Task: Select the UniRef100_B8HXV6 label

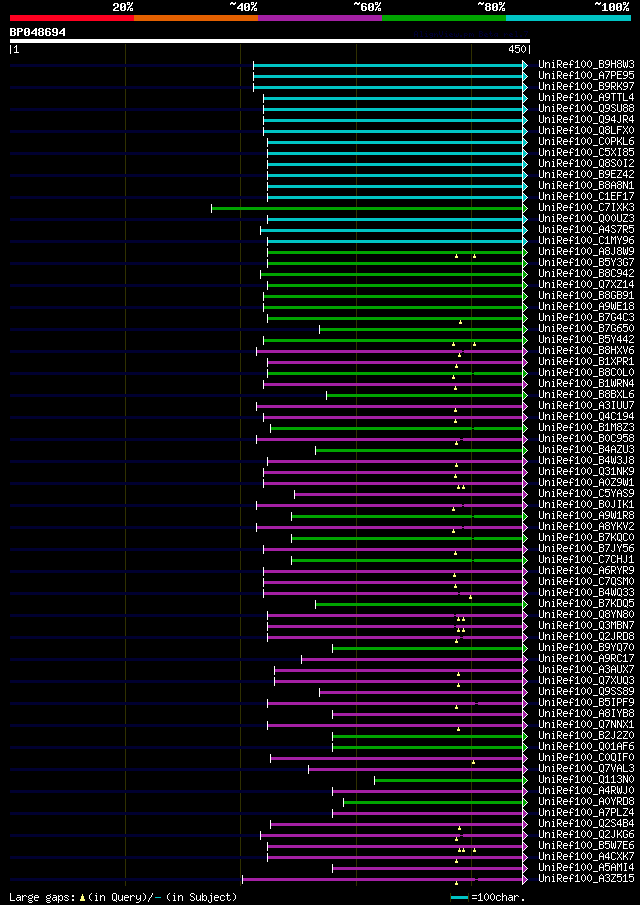Action: point(586,351)
